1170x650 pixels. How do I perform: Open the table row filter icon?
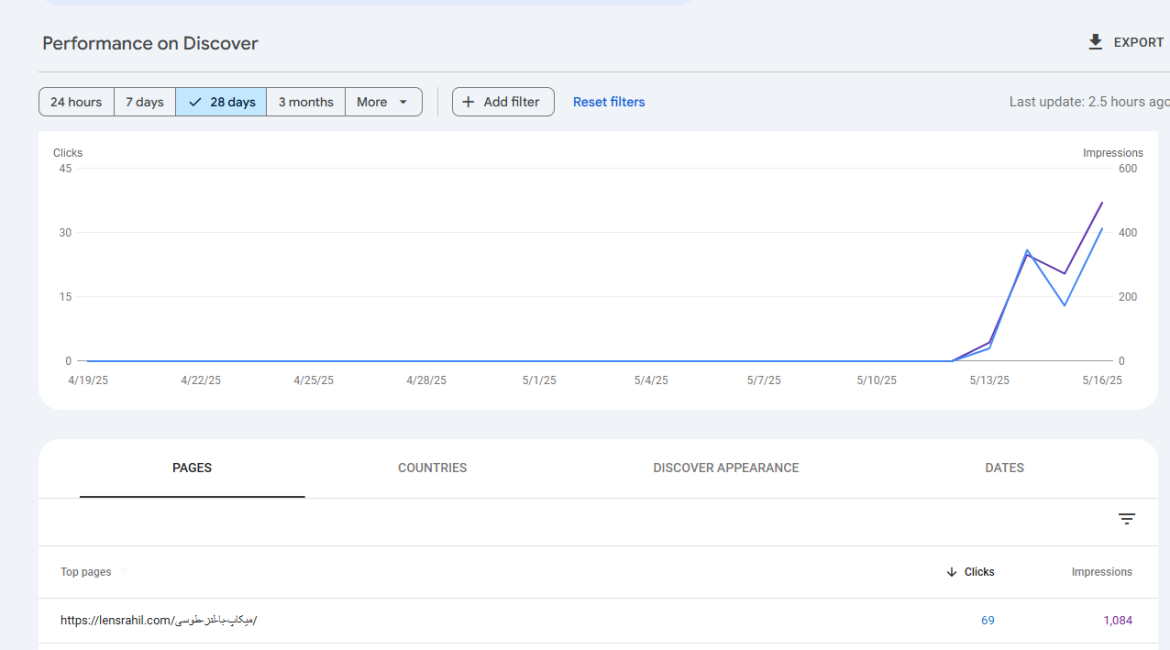[1126, 519]
